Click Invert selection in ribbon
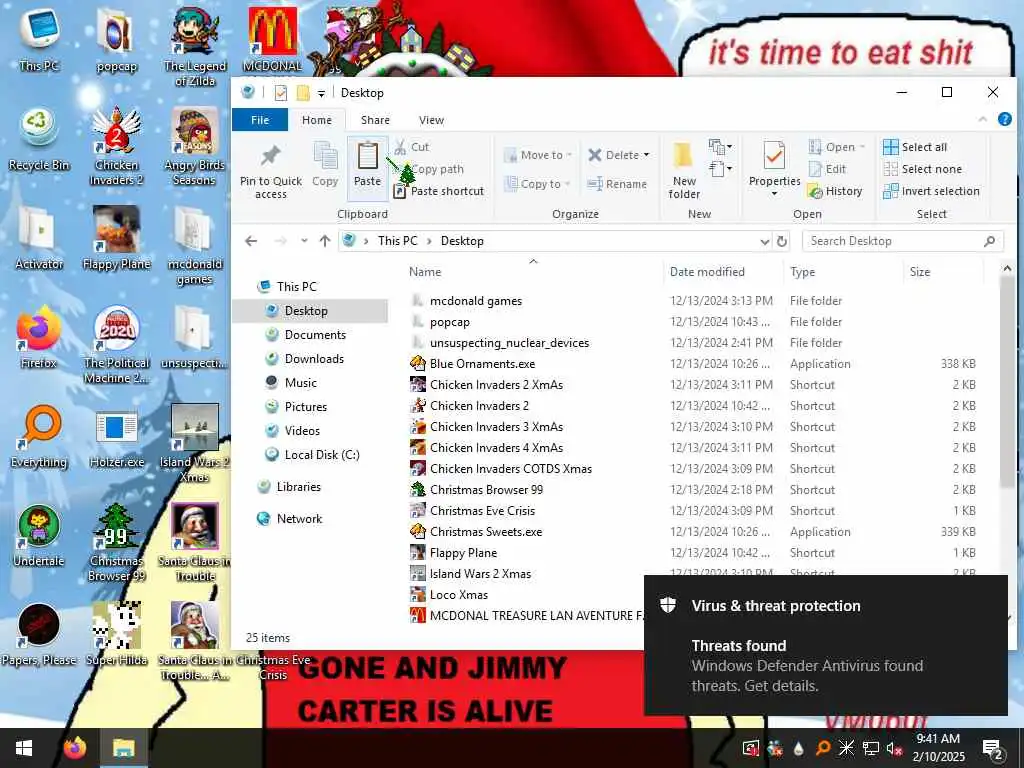This screenshot has width=1024, height=768. coord(931,191)
